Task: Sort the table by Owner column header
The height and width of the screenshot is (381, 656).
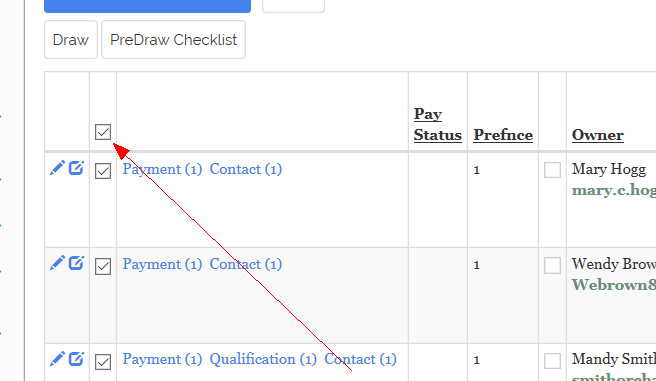Action: tap(598, 135)
